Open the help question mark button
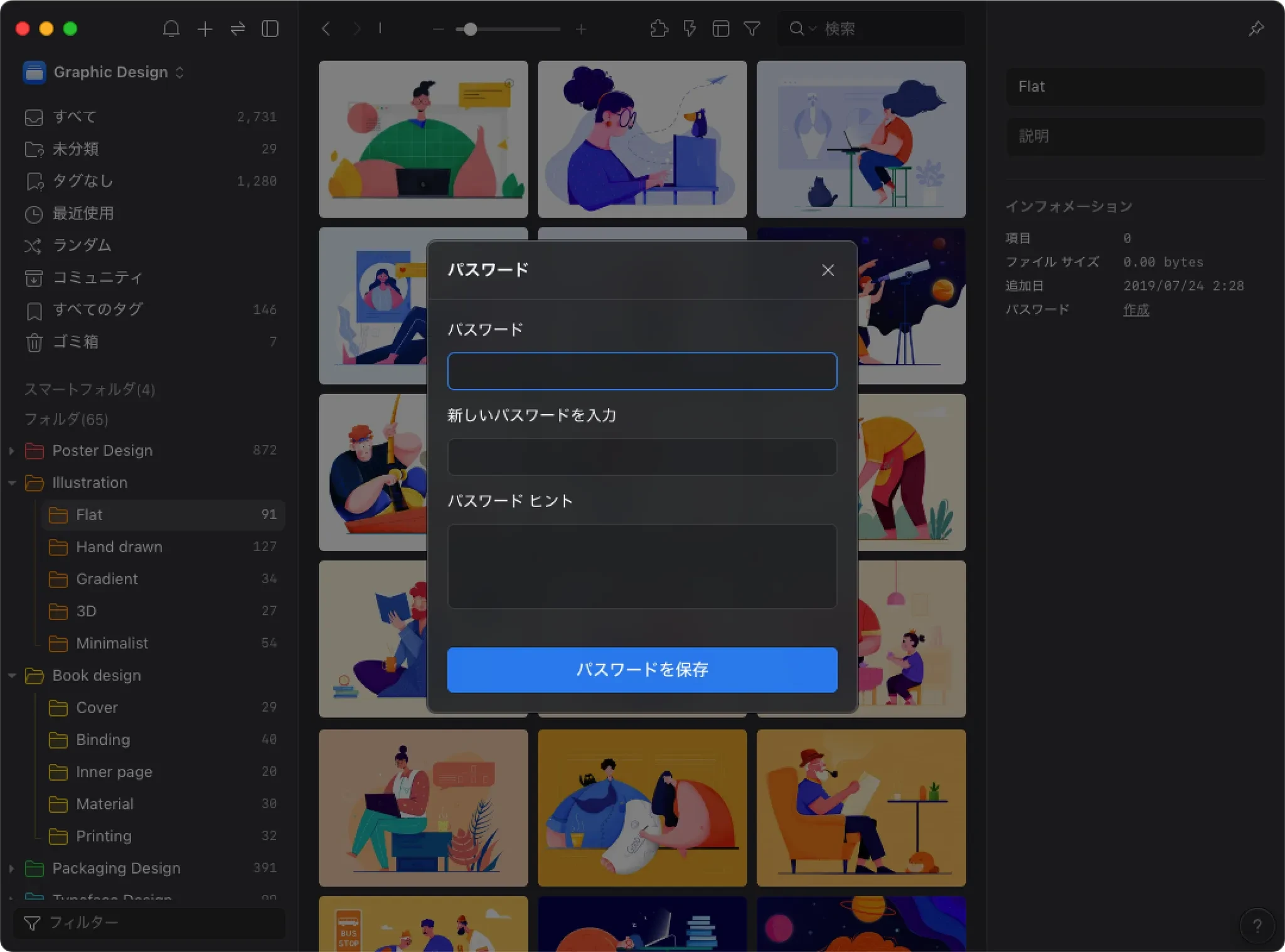This screenshot has height=952, width=1285. click(1257, 926)
